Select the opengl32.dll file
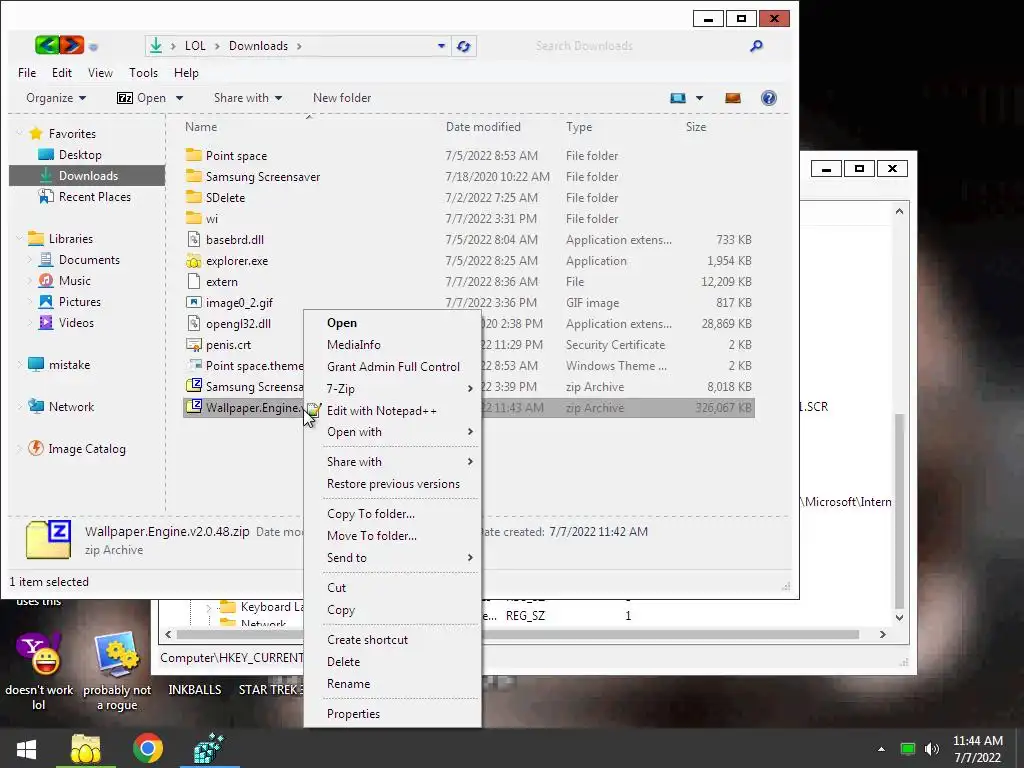Viewport: 1024px width, 768px height. pyautogui.click(x=238, y=324)
